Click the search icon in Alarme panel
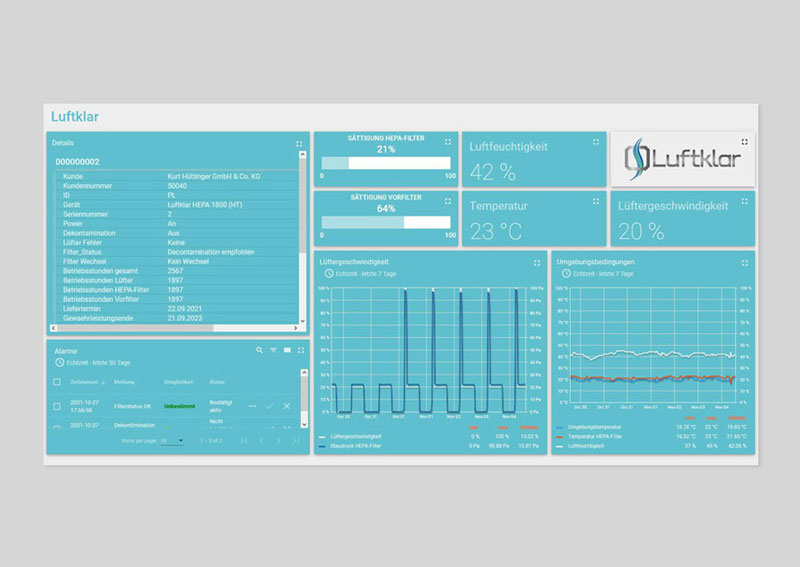800x567 pixels. (x=259, y=351)
